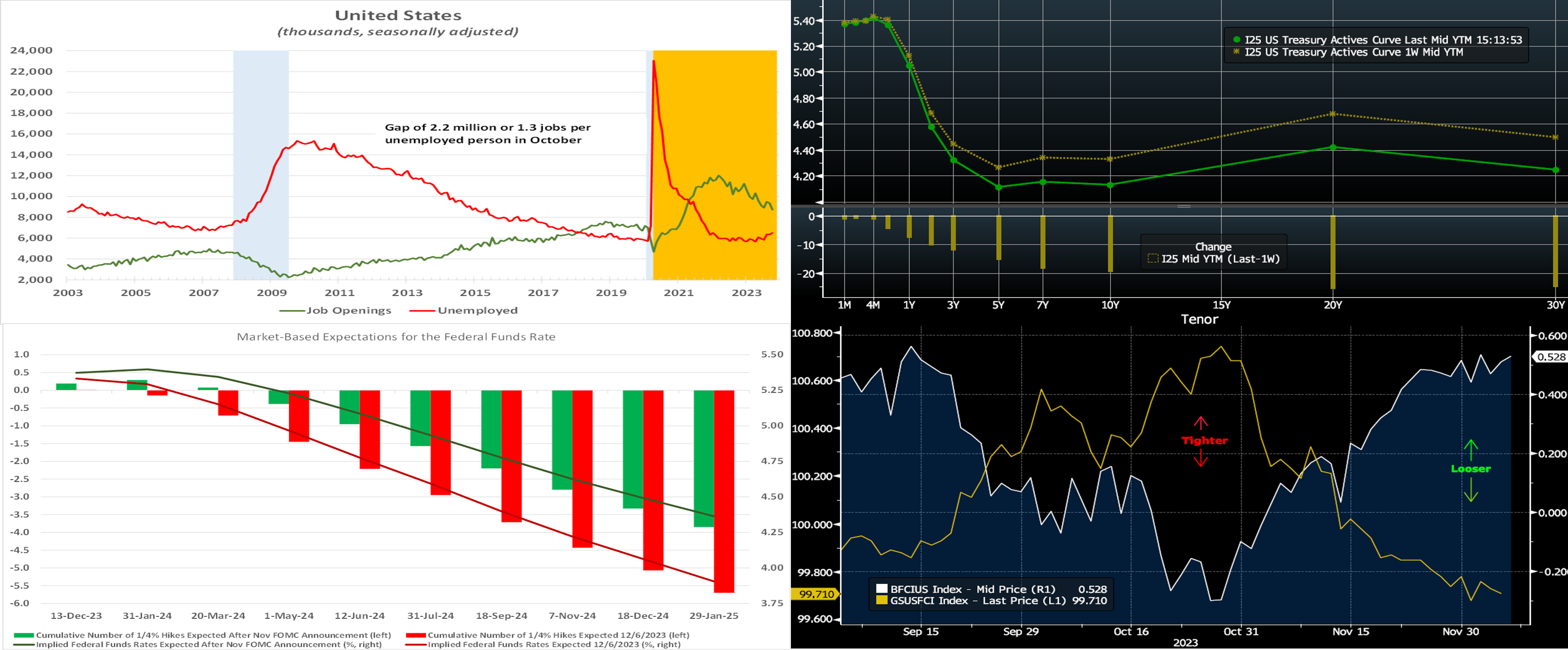
Task: Select the 5Y tenor label on axis
Action: pos(998,304)
